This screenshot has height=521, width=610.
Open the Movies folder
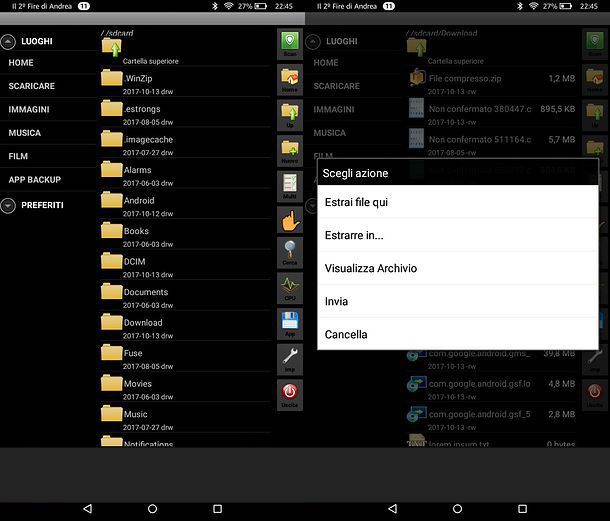point(185,388)
